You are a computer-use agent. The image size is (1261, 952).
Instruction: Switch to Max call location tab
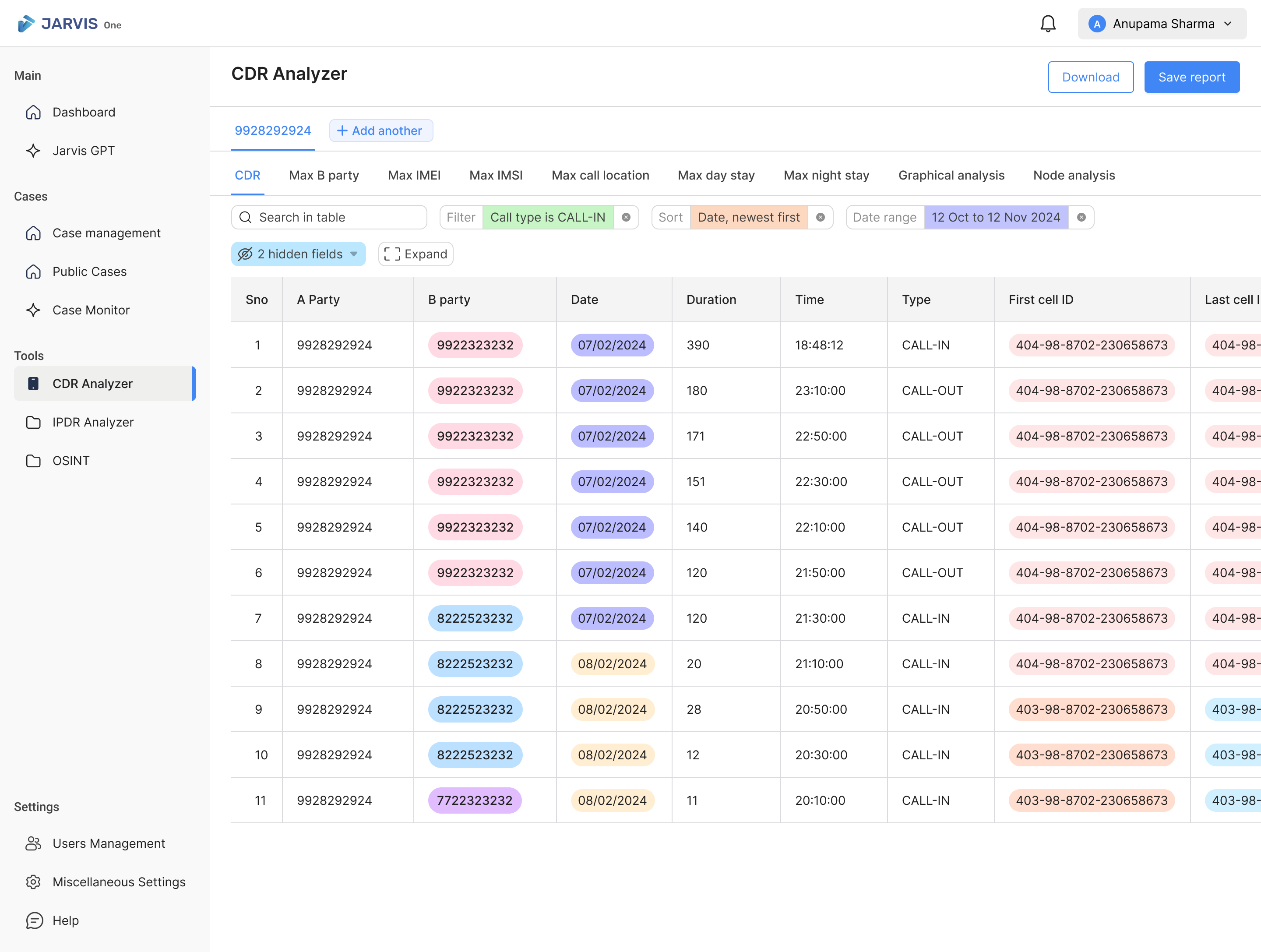click(x=600, y=176)
